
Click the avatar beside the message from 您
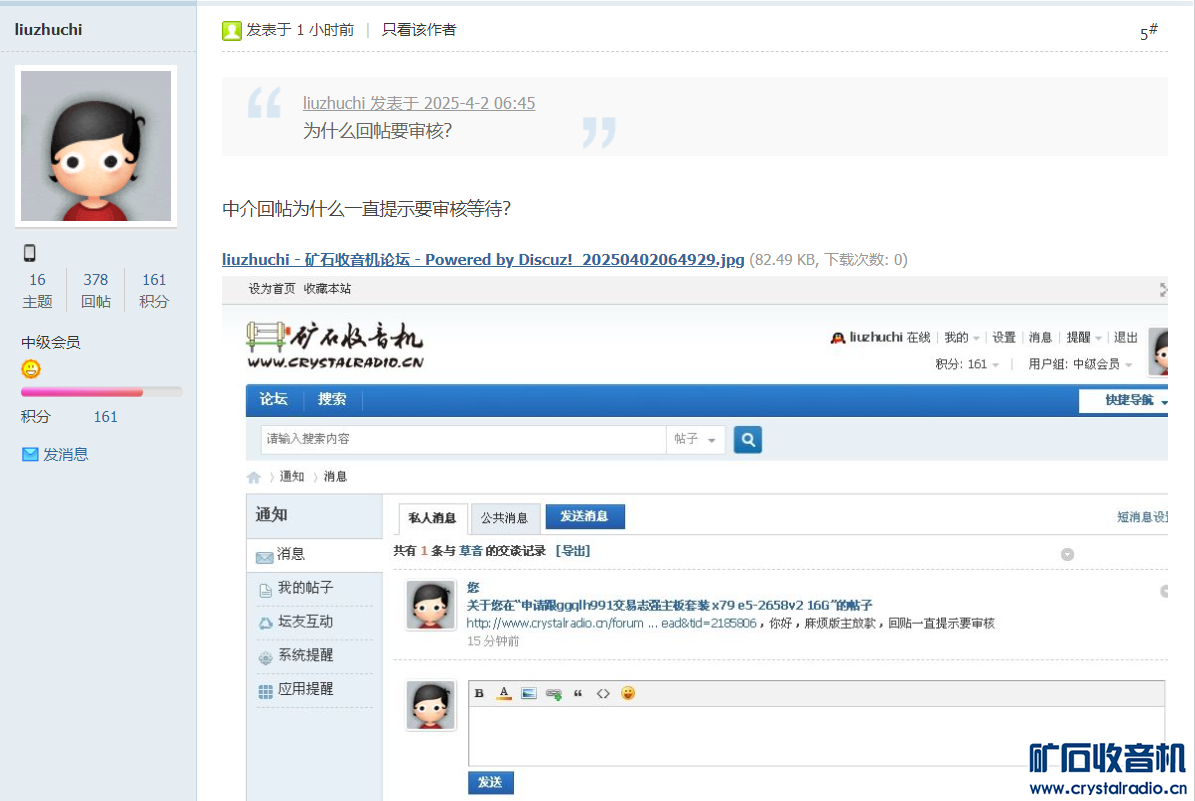430,605
